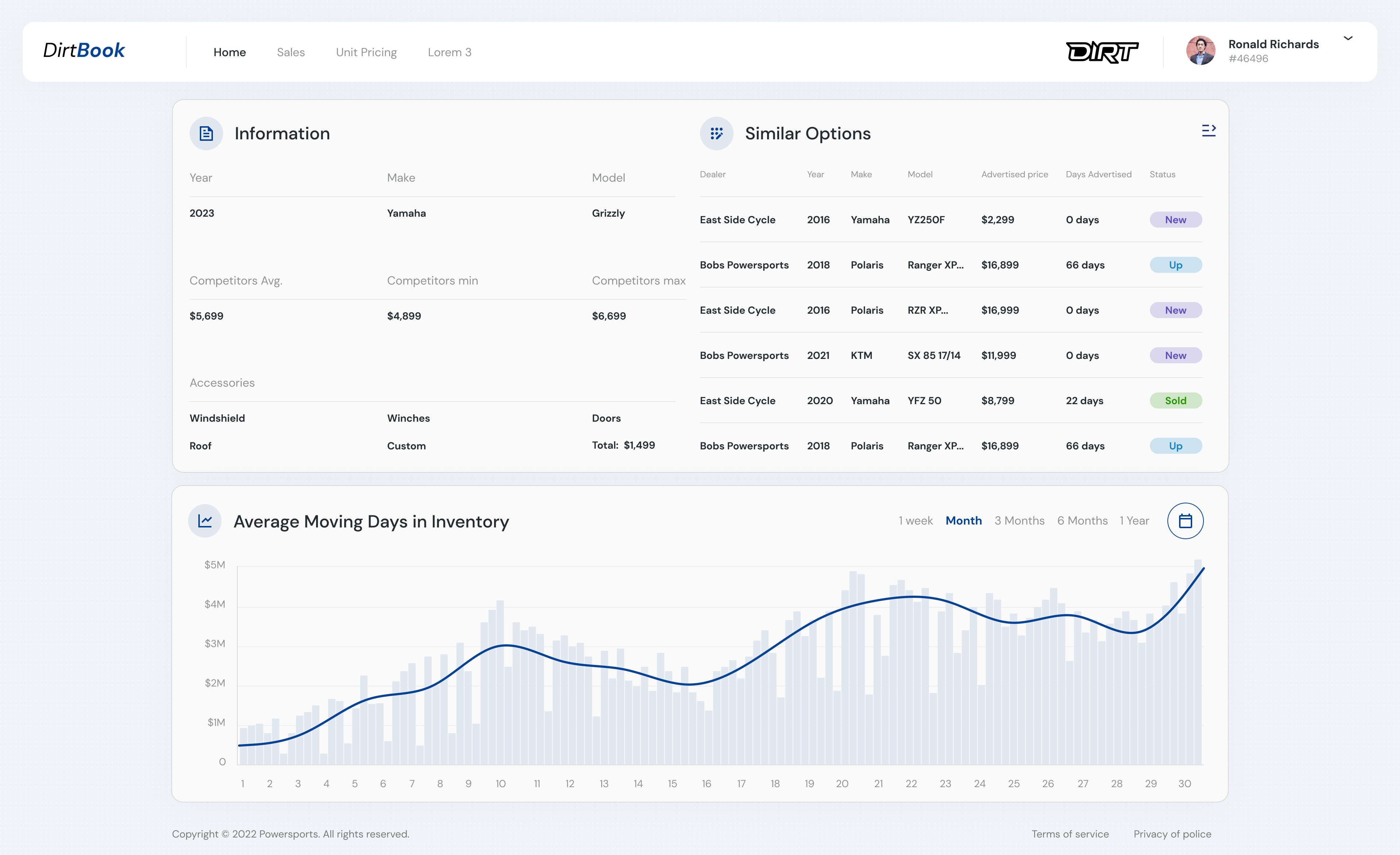Open the Sales tab

(x=291, y=52)
